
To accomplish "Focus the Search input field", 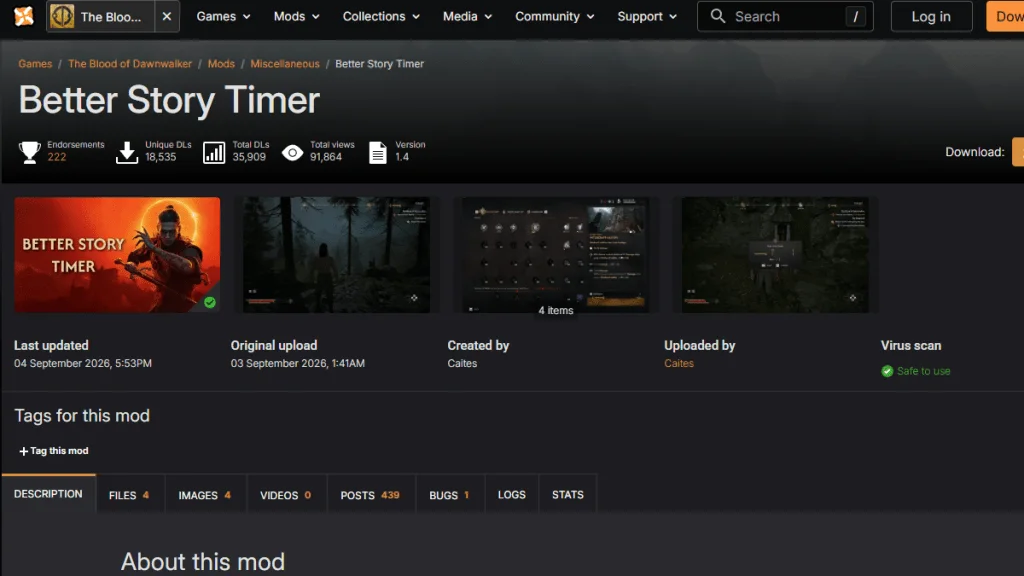I will tap(785, 16).
